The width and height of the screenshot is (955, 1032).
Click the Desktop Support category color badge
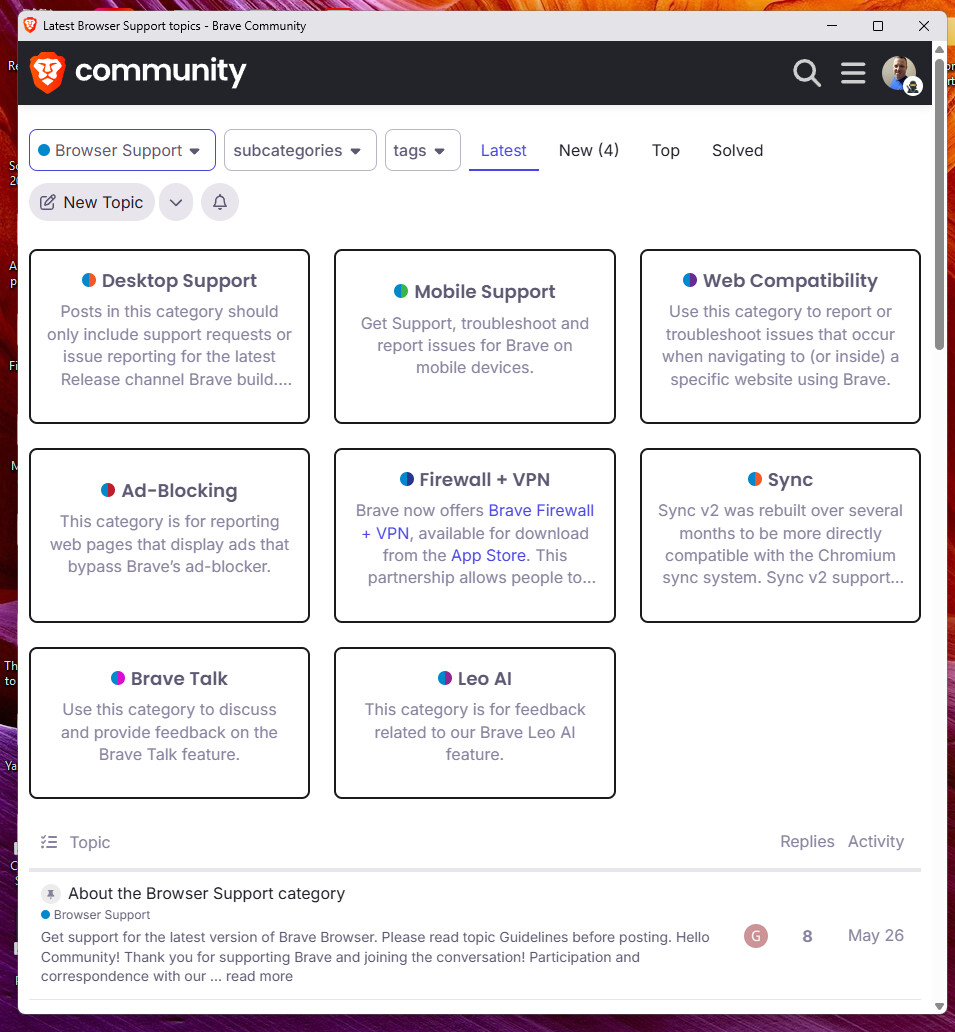(89, 280)
